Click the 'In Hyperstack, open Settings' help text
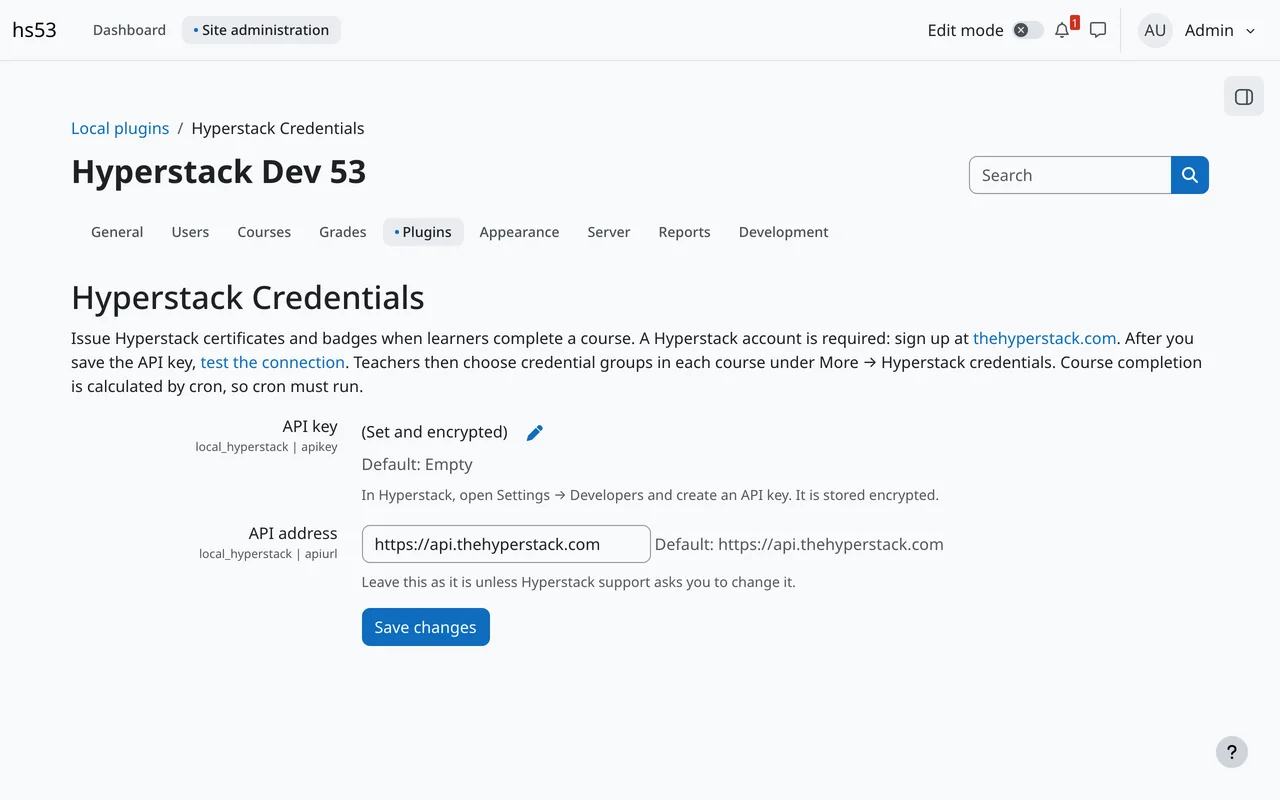1280x800 pixels. 650,495
